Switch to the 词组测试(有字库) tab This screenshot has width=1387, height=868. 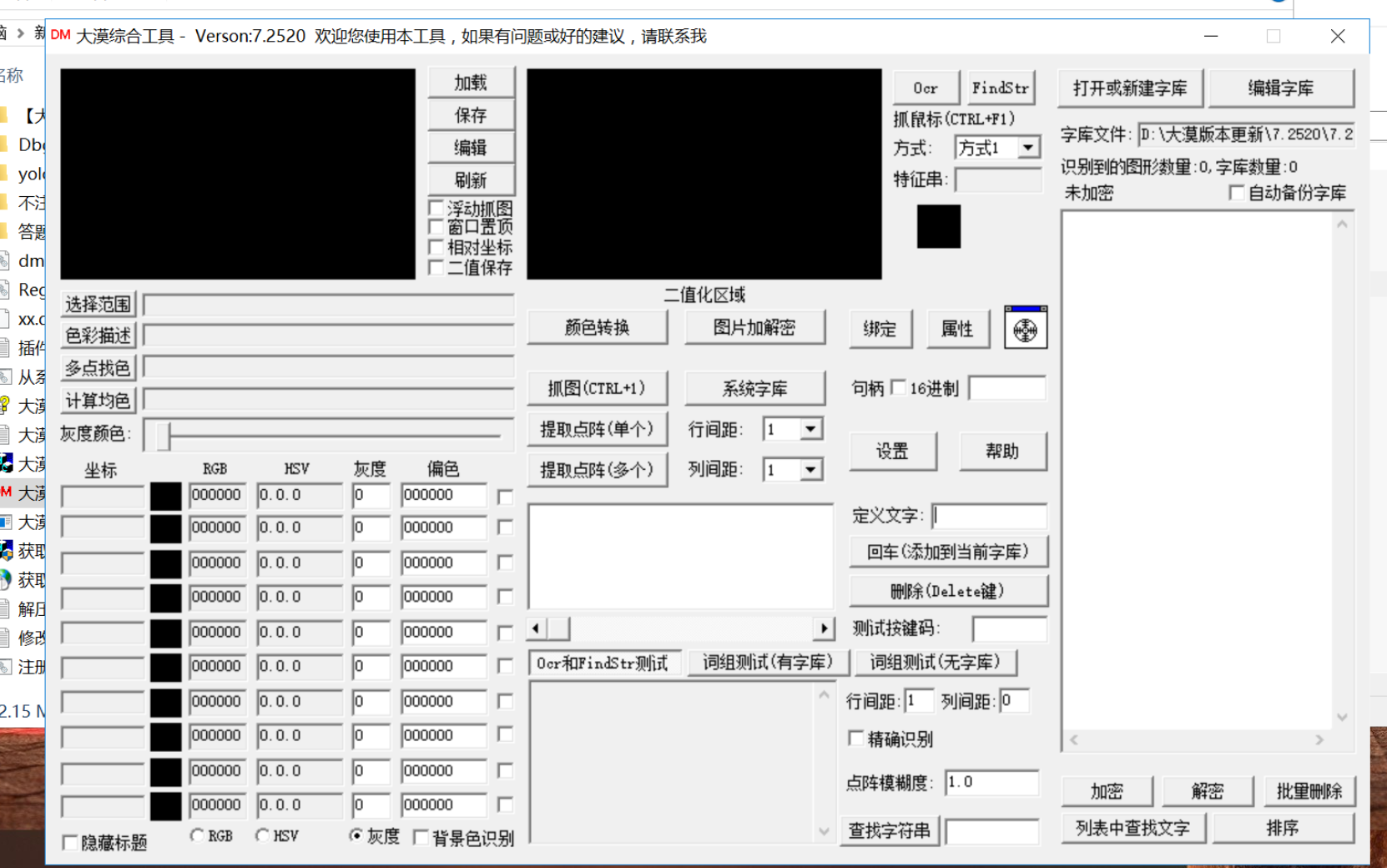(767, 662)
